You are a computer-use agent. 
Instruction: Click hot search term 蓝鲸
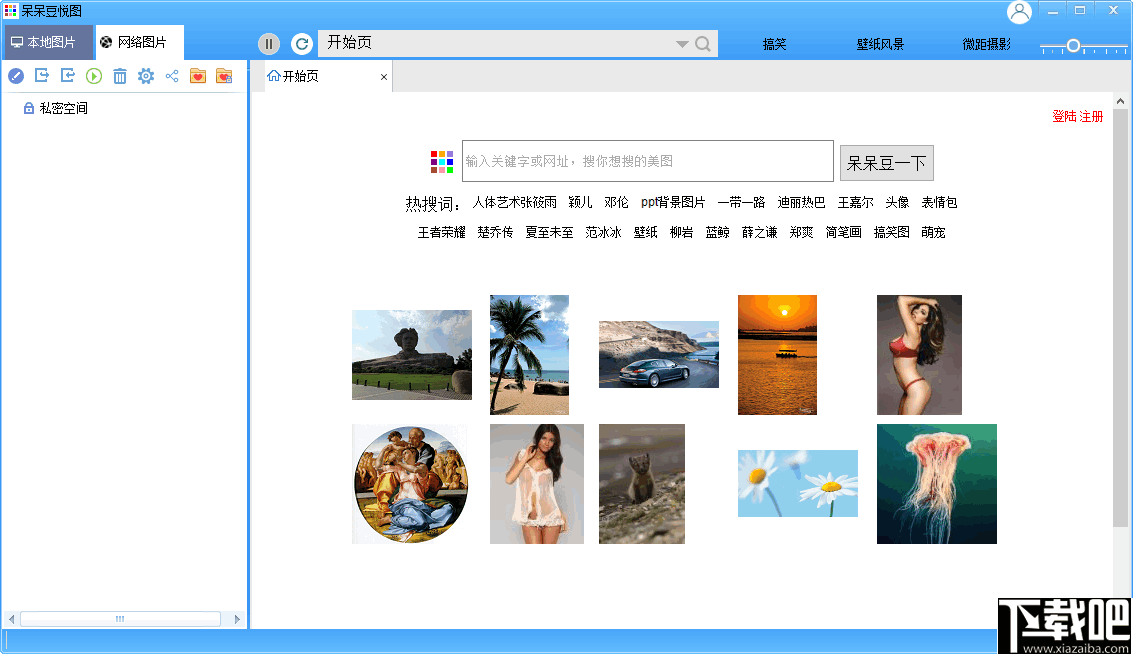pyautogui.click(x=718, y=233)
